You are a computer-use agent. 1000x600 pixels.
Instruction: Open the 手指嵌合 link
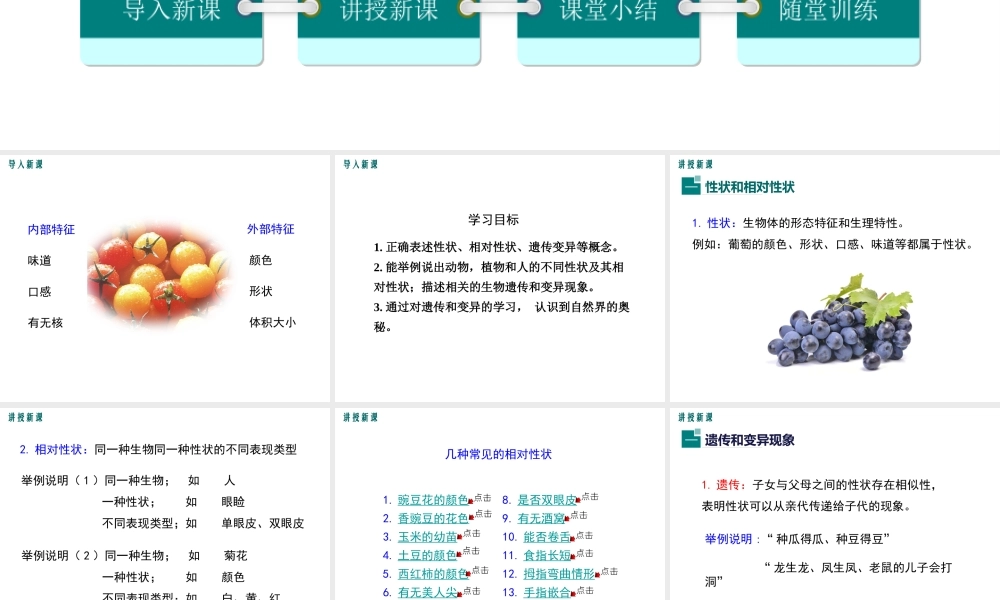pyautogui.click(x=547, y=592)
